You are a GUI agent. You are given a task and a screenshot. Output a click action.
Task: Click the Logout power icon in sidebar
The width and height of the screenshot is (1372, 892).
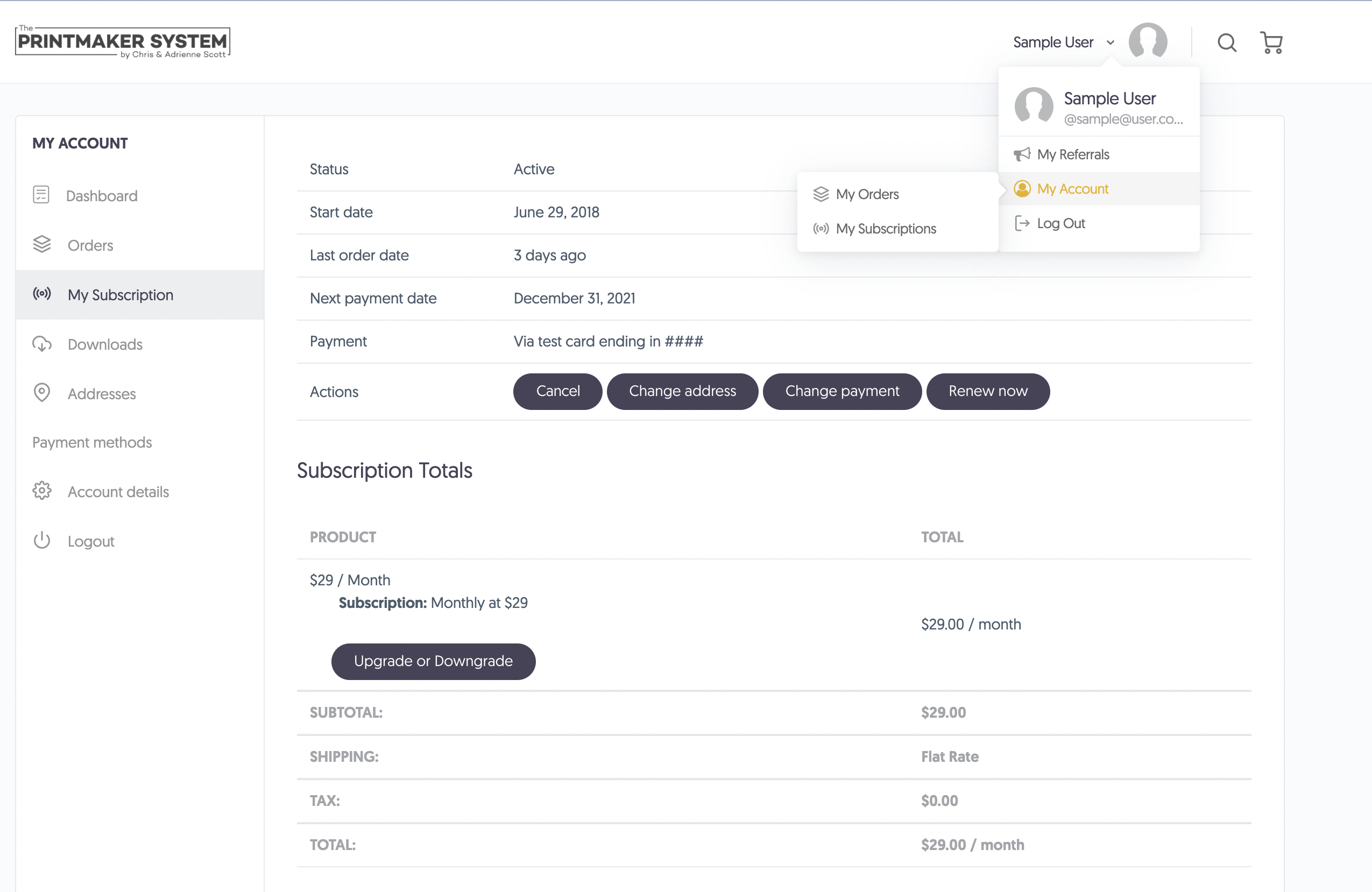pyautogui.click(x=41, y=540)
